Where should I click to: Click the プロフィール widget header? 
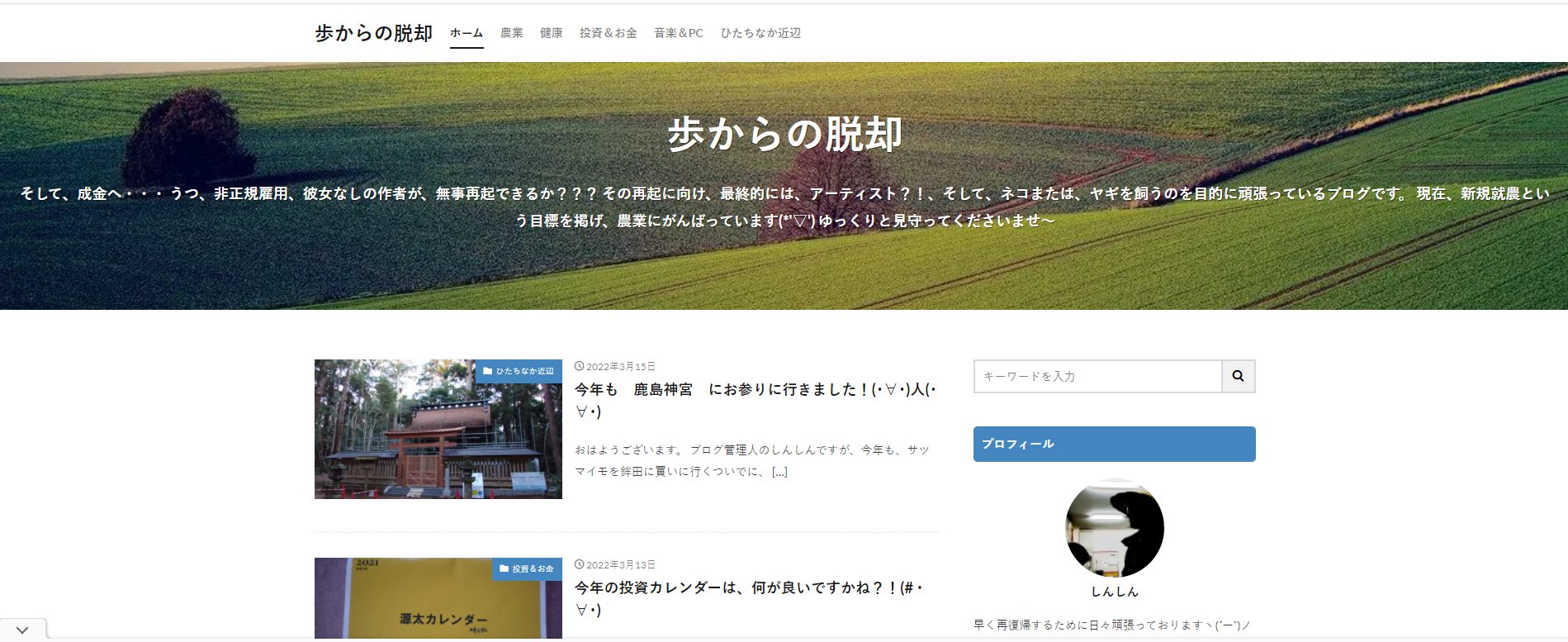[x=1115, y=444]
